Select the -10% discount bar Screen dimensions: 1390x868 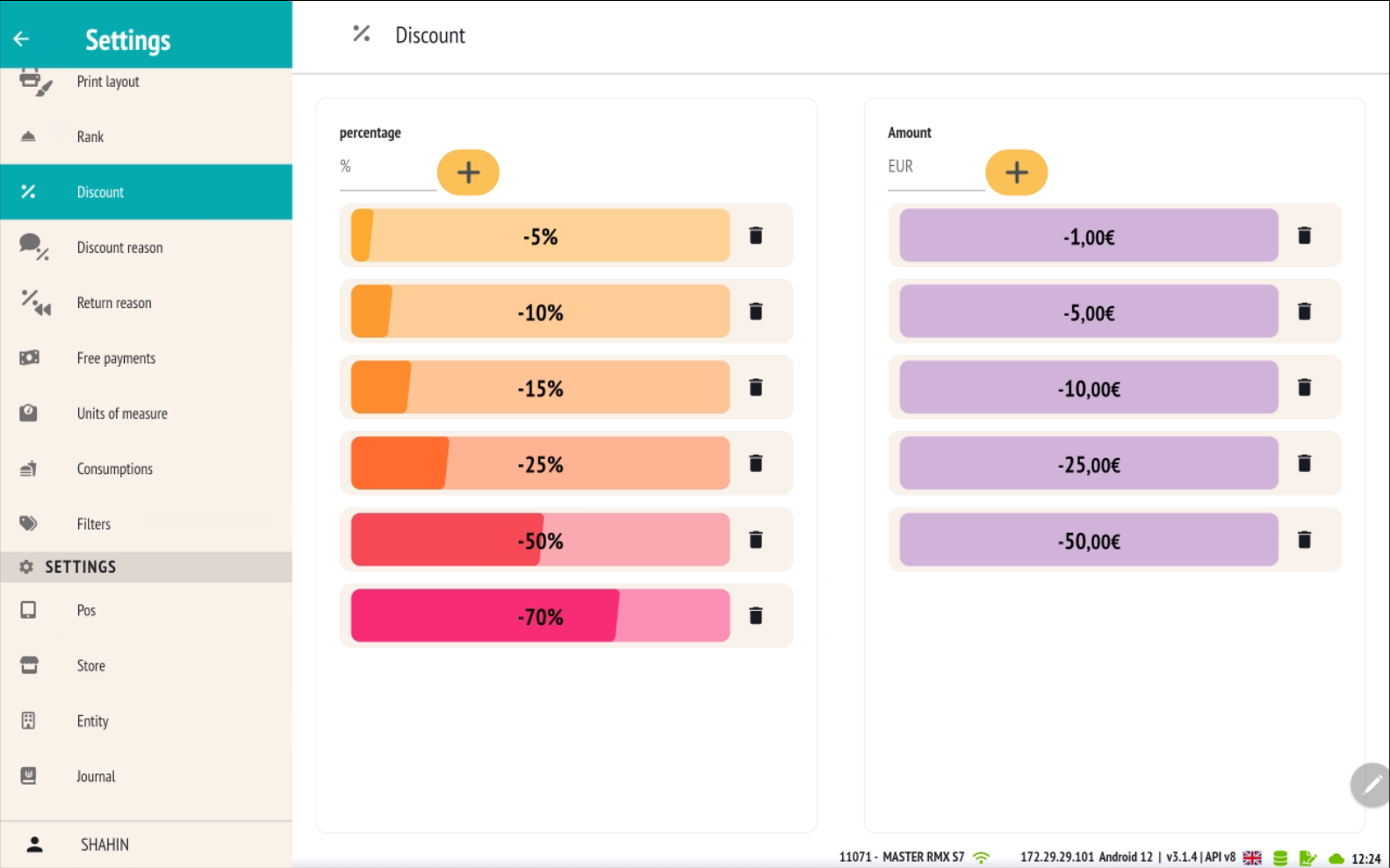pos(540,312)
